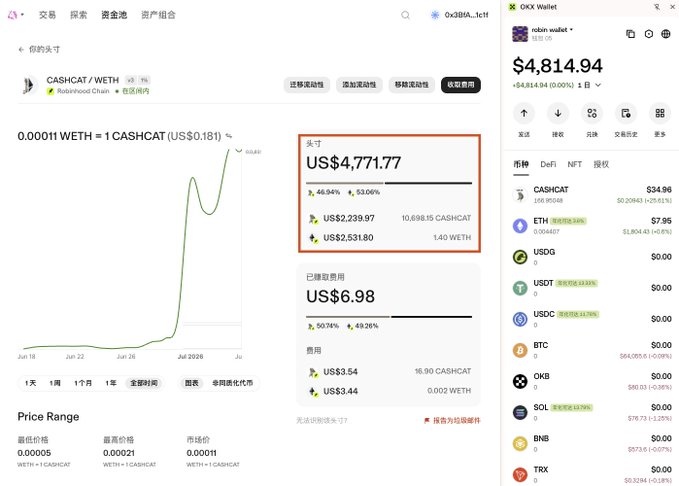679x486 pixels.
Task: Click the CASHCAT token icon in wallet
Action: pyautogui.click(x=520, y=195)
